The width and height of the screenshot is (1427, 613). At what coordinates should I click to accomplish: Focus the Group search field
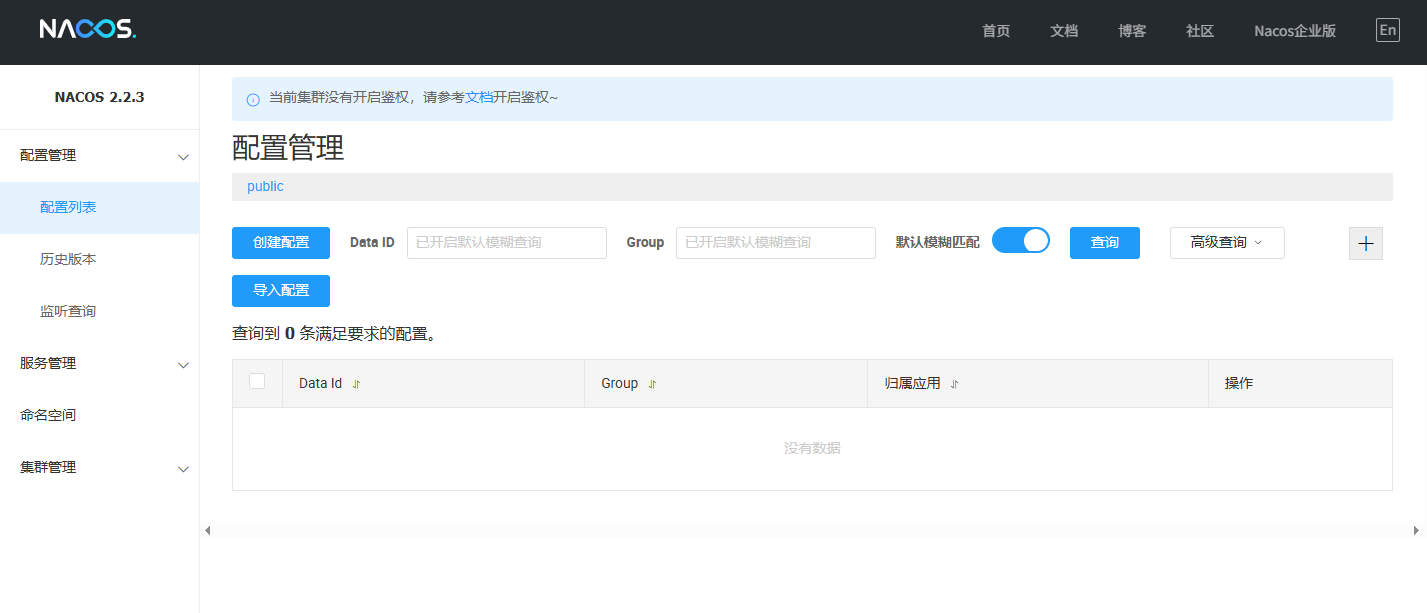pyautogui.click(x=776, y=243)
